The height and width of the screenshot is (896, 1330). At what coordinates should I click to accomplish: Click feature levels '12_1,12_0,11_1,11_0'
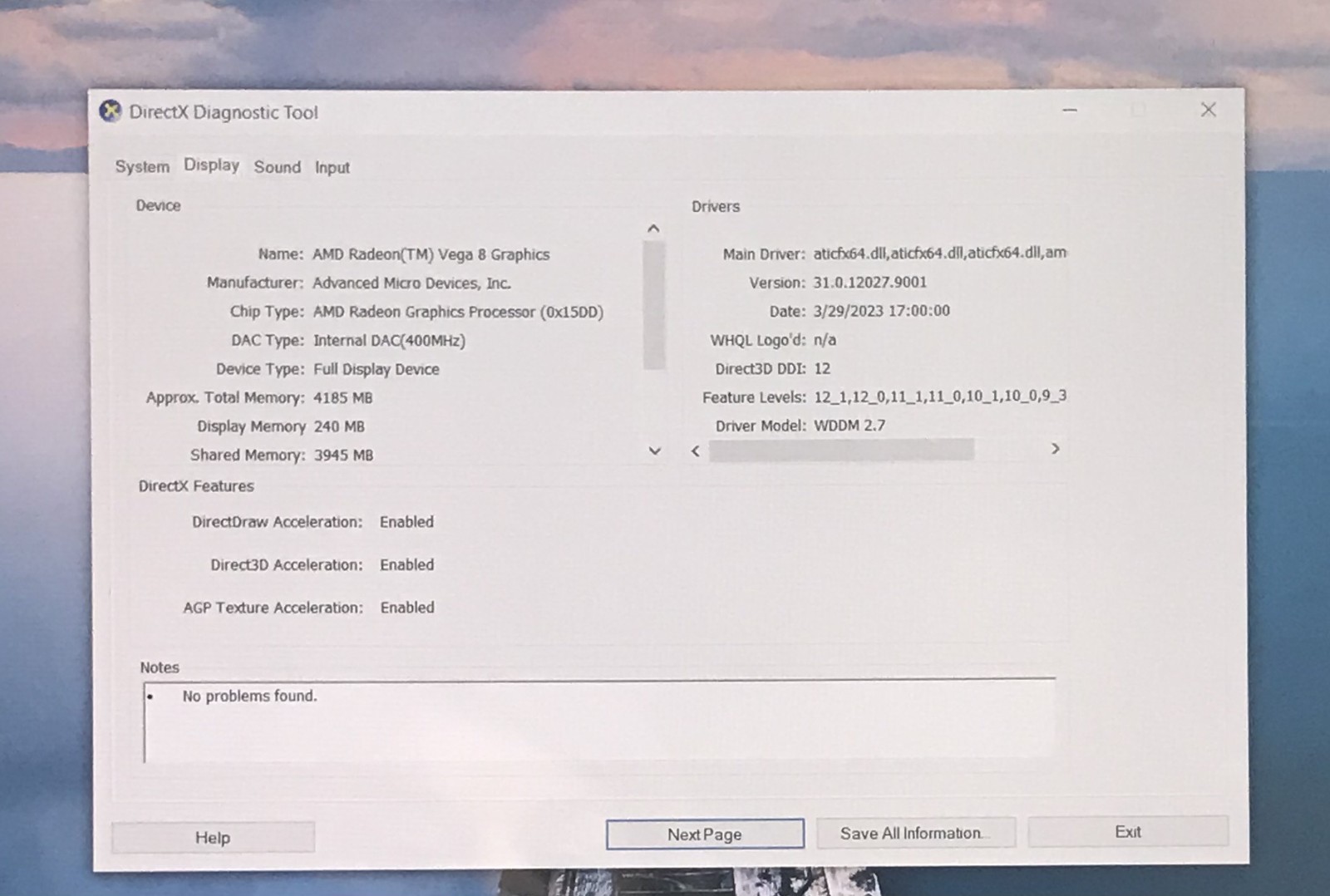[940, 396]
